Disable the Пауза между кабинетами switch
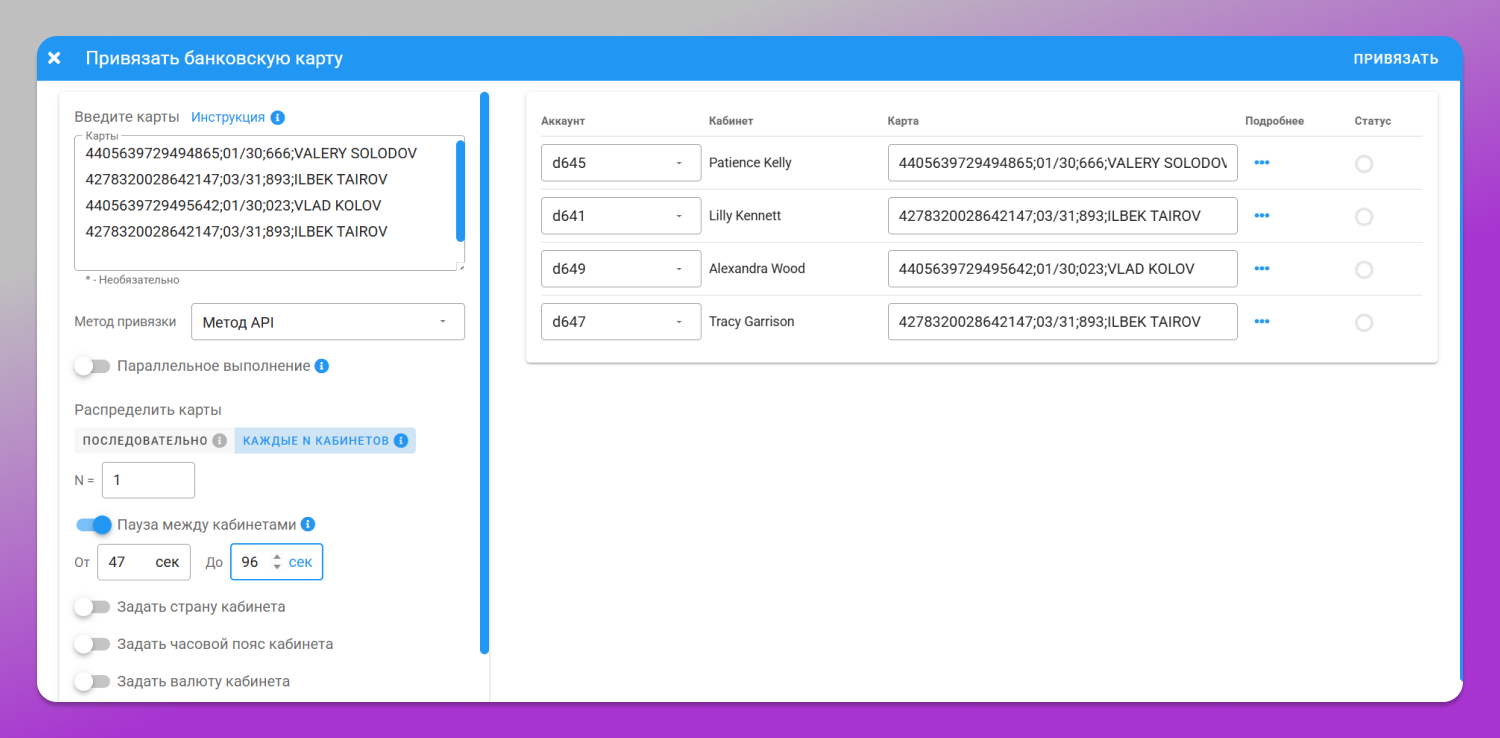This screenshot has width=1500, height=738. pos(94,524)
